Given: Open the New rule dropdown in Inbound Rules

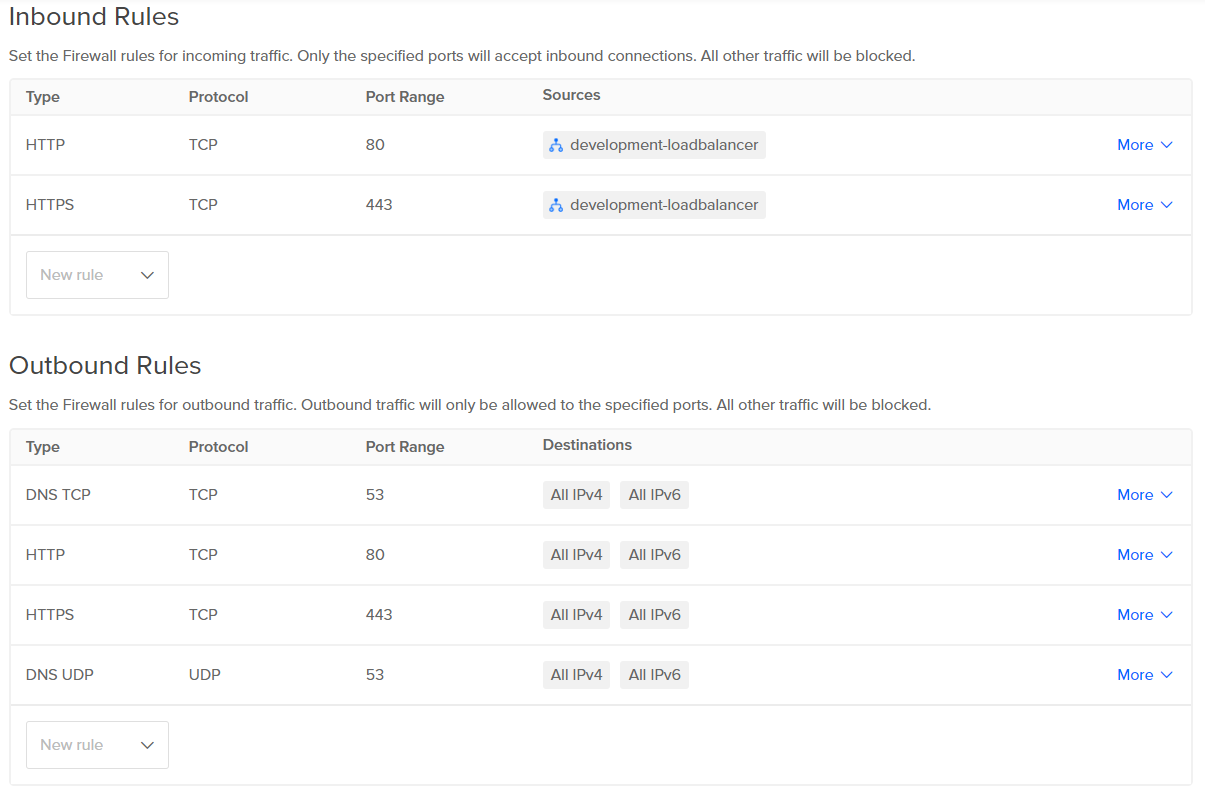Looking at the screenshot, I should coord(97,275).
